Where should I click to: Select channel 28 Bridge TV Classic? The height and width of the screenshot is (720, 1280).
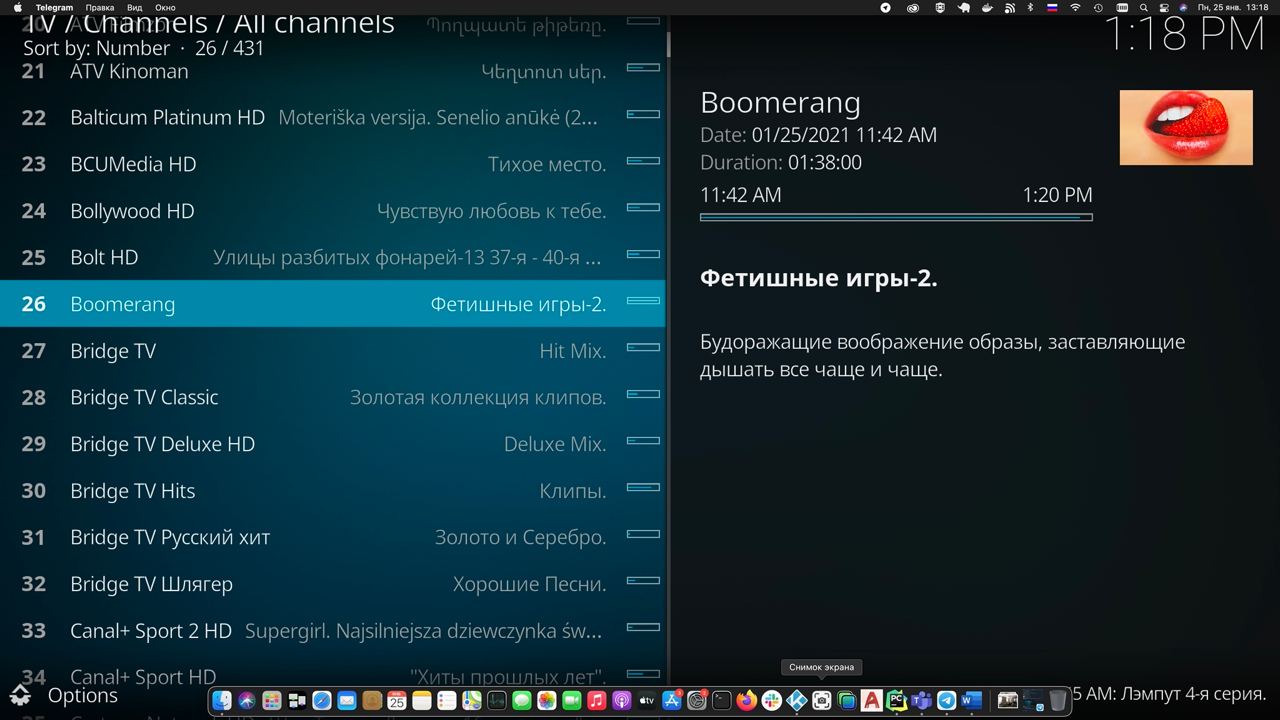(332, 397)
